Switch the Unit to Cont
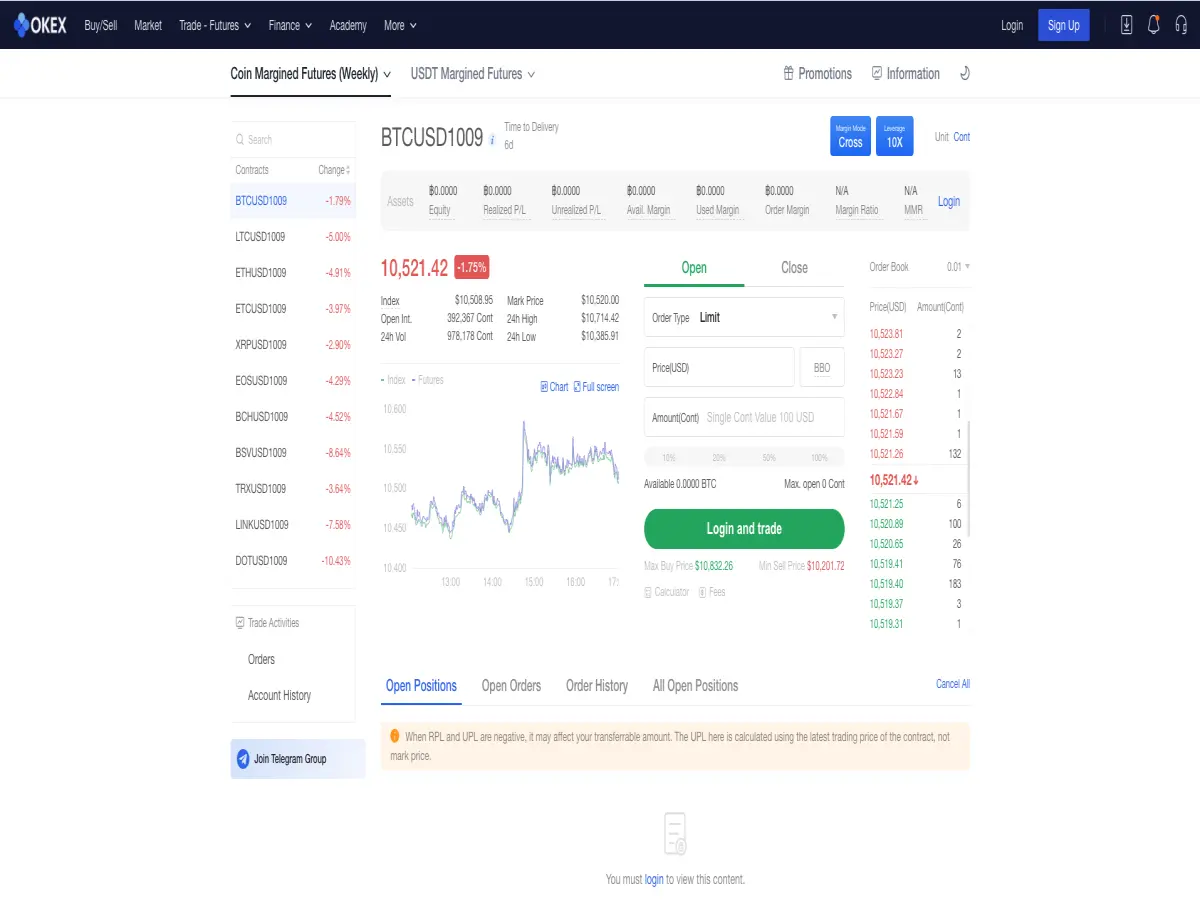The image size is (1200, 900). [x=961, y=137]
